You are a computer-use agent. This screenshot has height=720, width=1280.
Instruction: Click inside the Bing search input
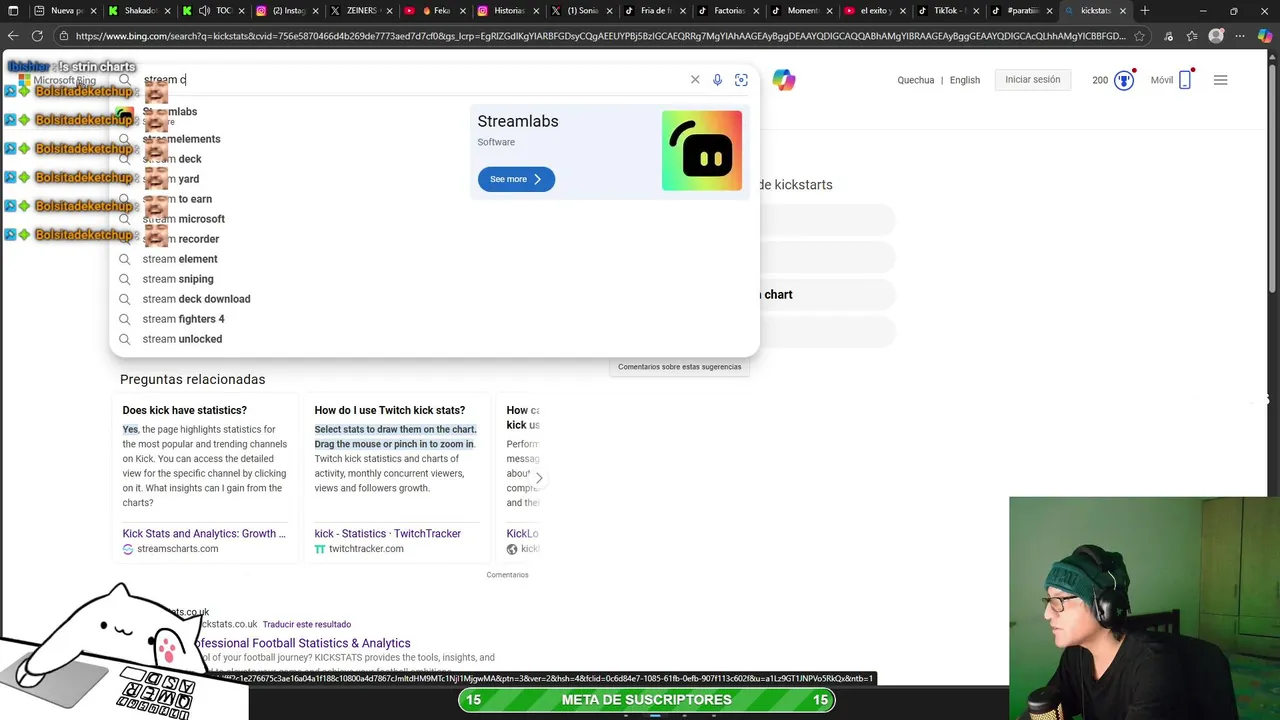click(x=410, y=80)
